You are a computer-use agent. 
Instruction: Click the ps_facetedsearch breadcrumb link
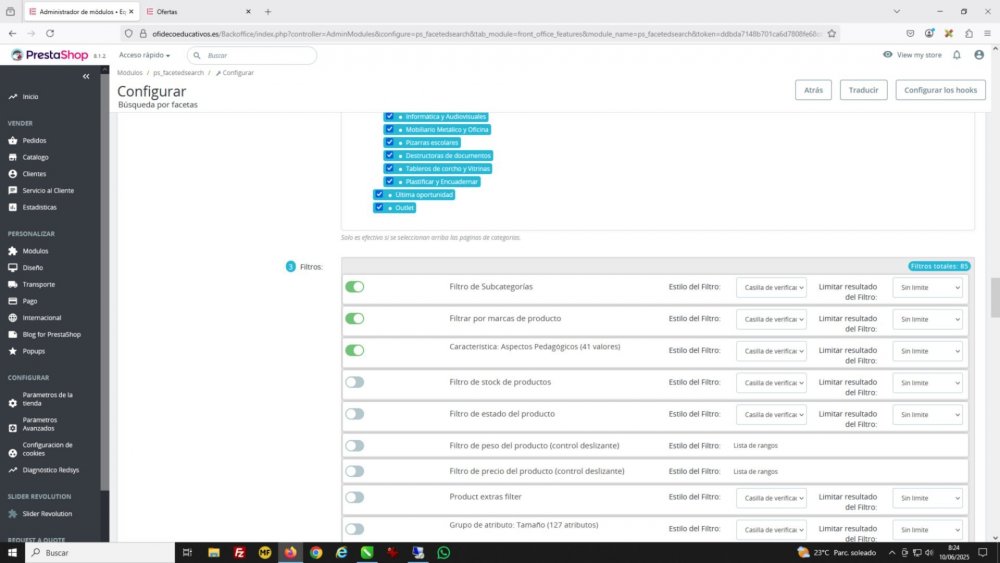tap(179, 73)
